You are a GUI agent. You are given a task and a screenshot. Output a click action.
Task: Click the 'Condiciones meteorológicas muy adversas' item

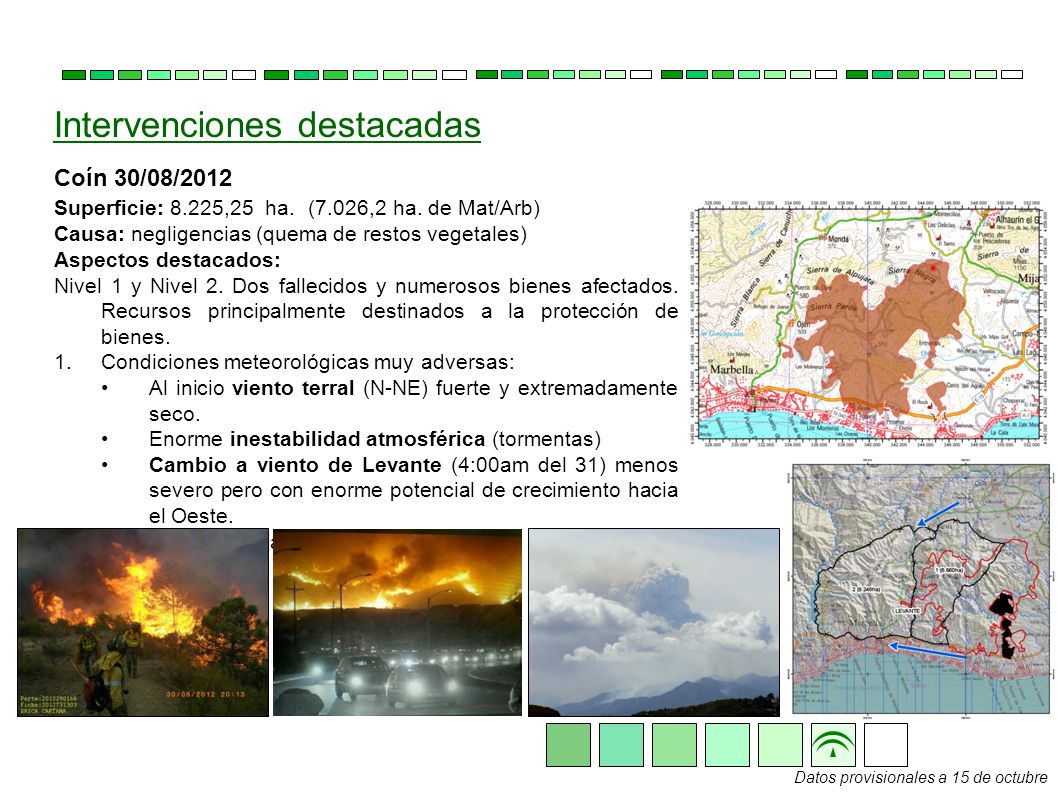(x=308, y=362)
